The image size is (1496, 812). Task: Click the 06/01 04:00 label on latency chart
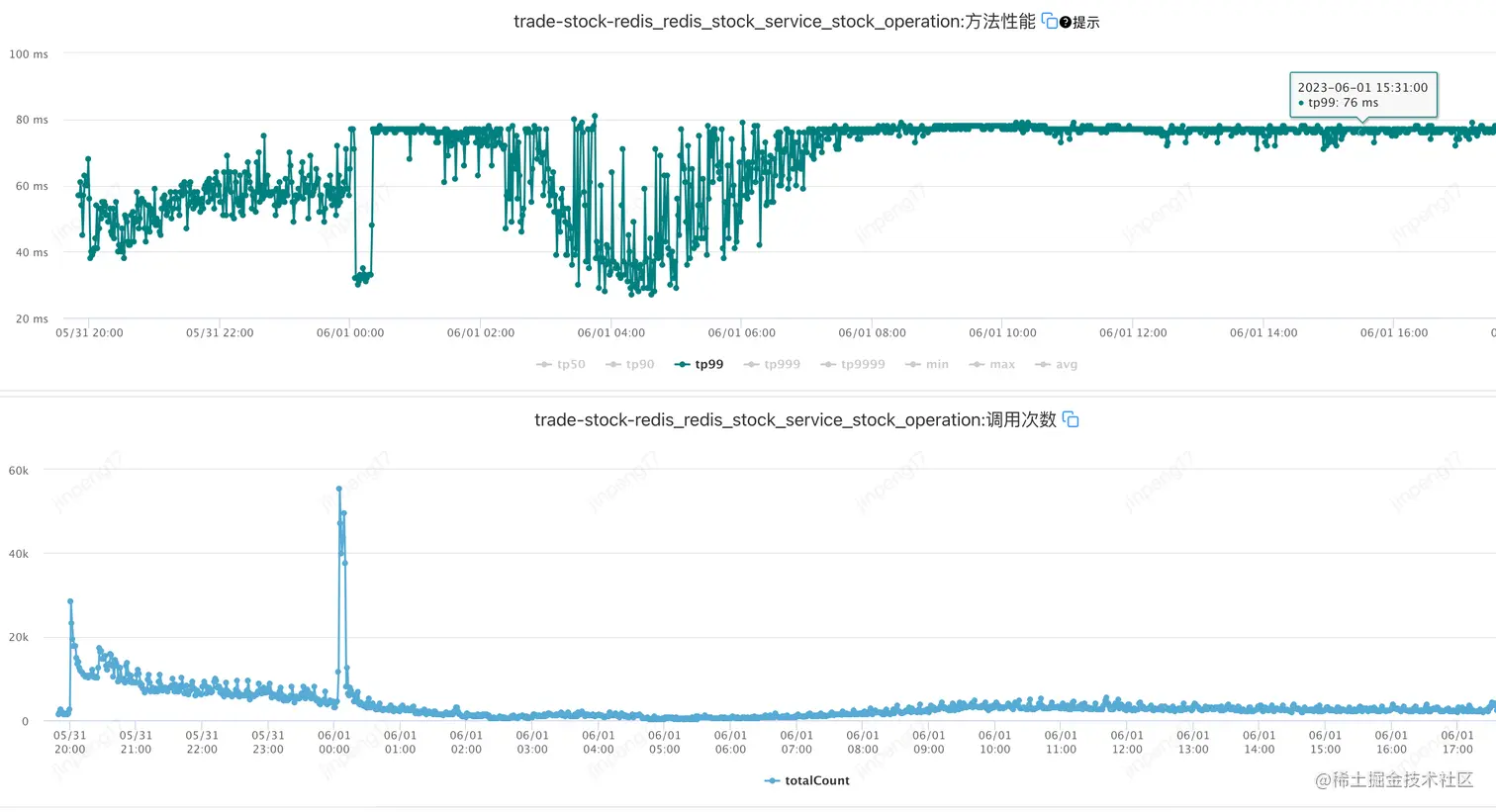point(611,332)
